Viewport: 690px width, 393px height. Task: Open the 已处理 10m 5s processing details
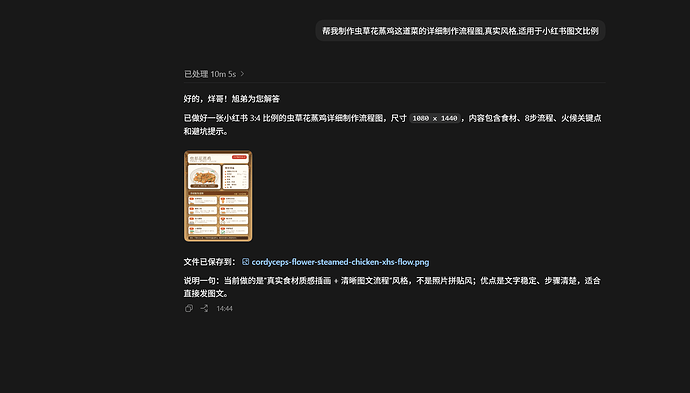(210, 74)
